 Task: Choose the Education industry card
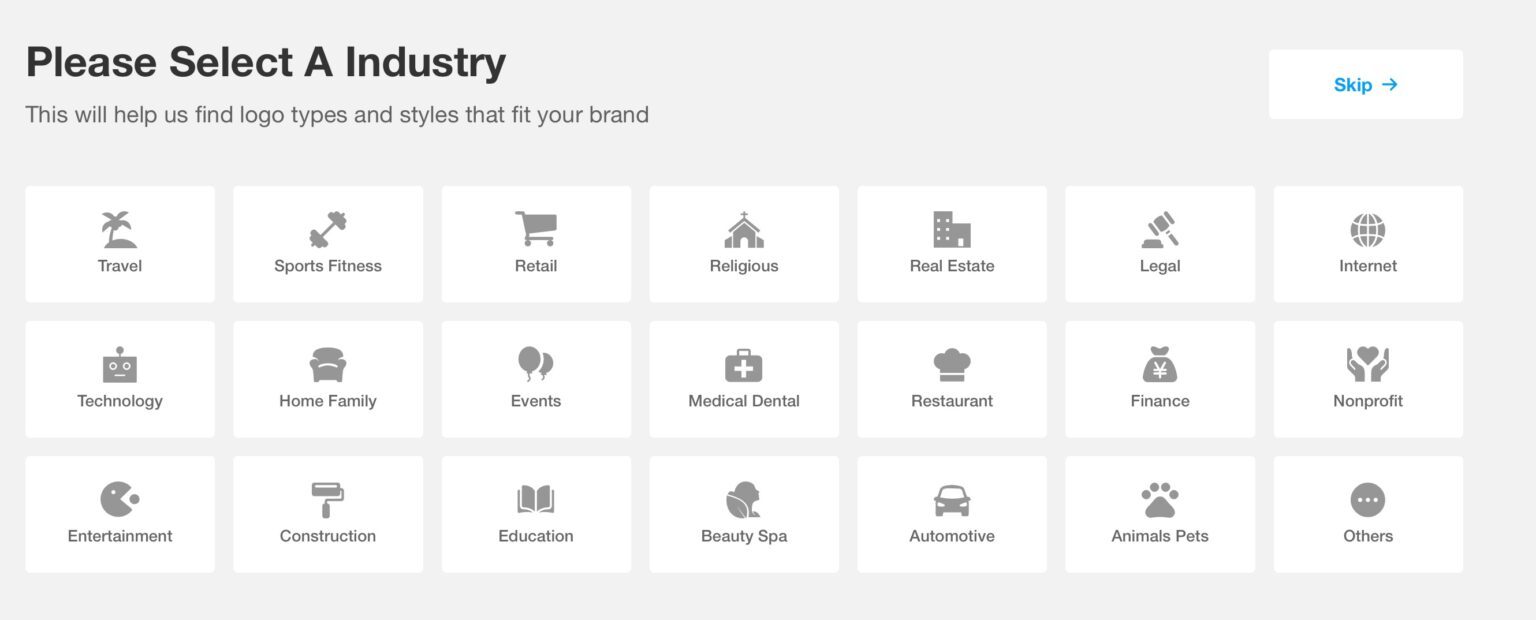536,514
